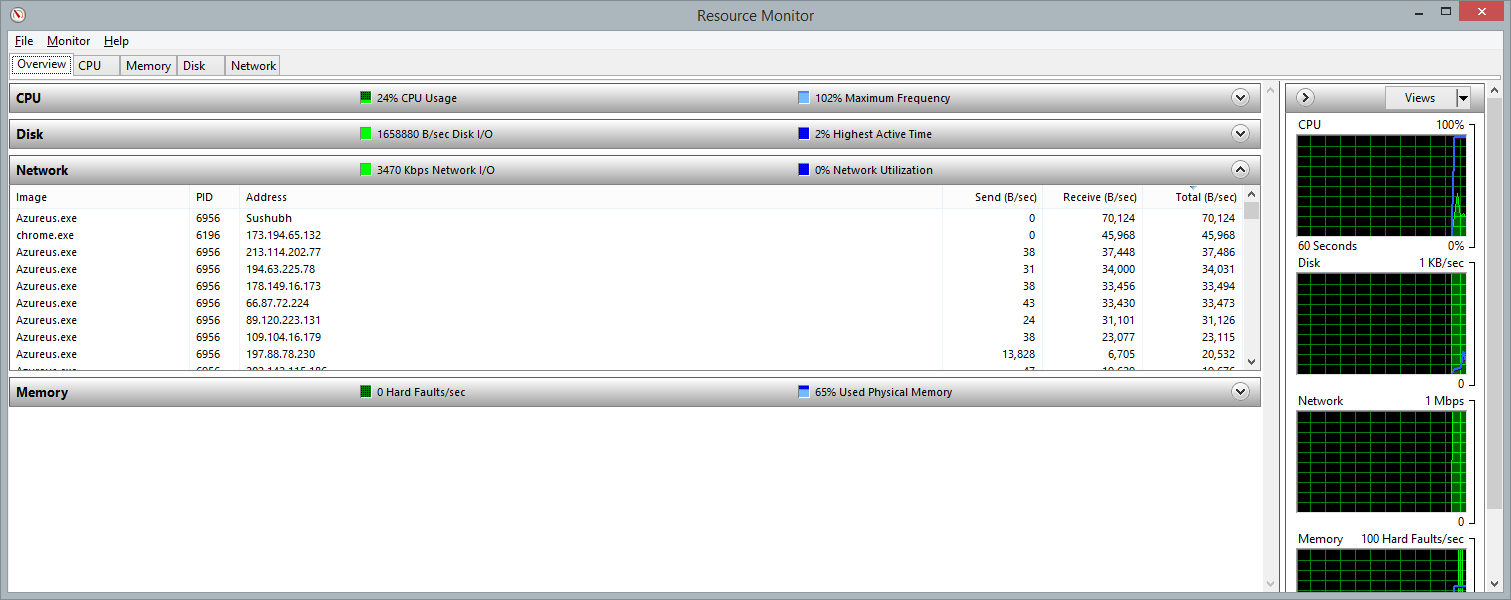This screenshot has width=1511, height=600.
Task: Click the Views button
Action: click(1419, 98)
